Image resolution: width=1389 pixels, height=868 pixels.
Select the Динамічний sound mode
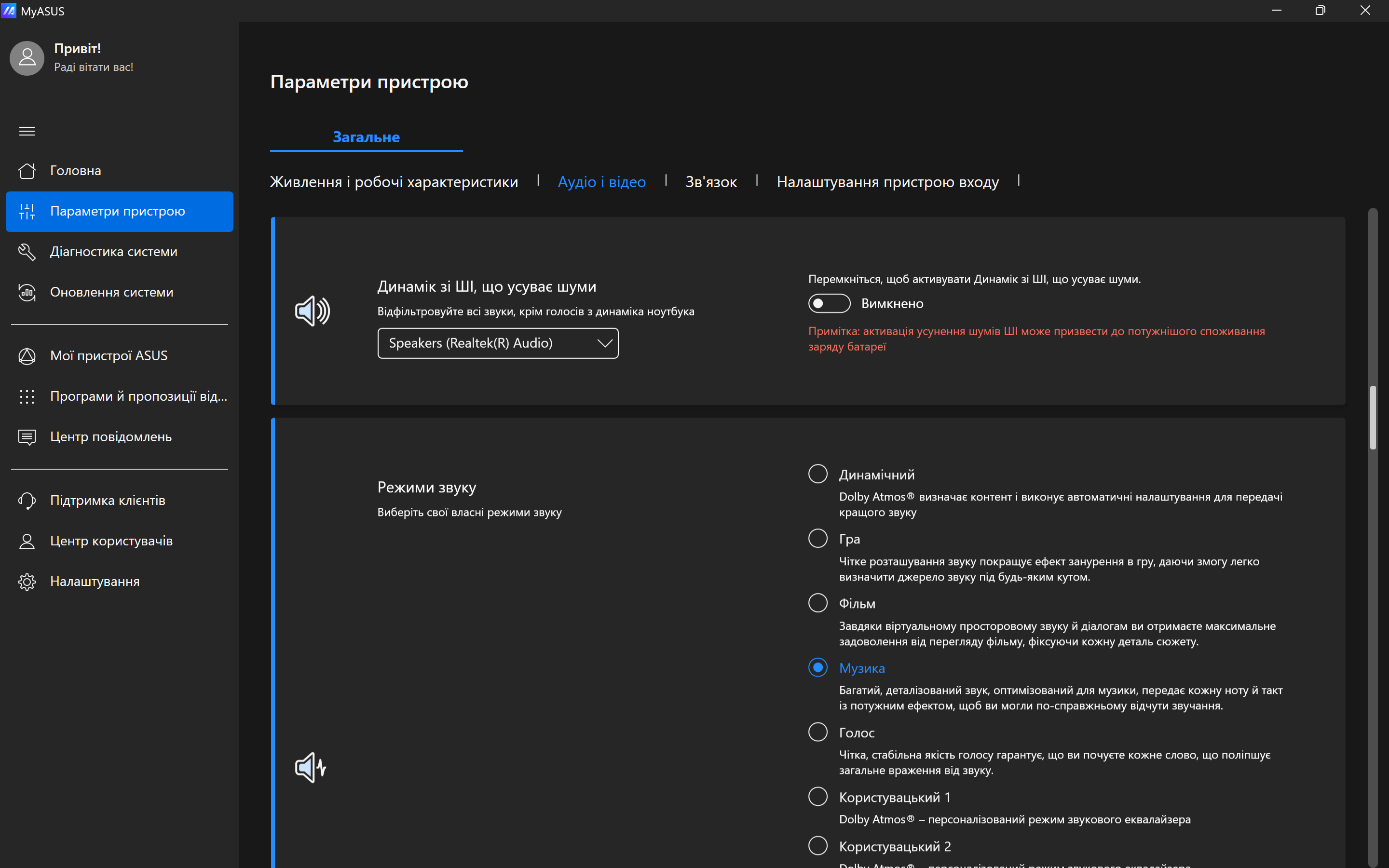pos(818,474)
